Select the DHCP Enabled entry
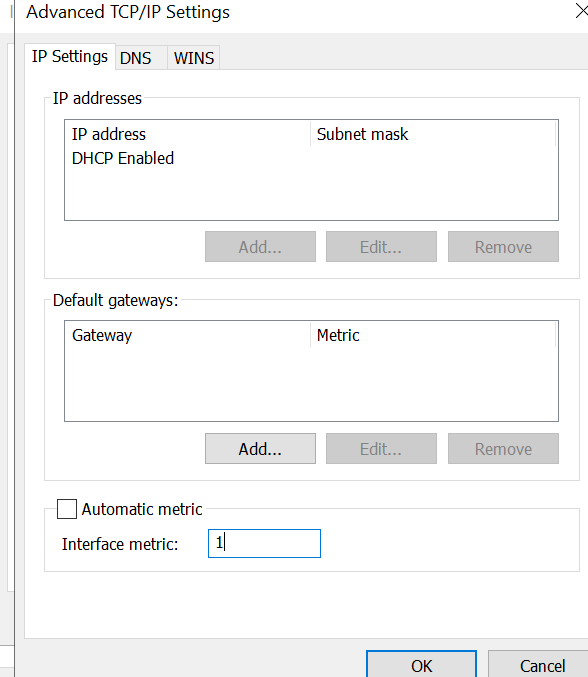 (x=123, y=158)
